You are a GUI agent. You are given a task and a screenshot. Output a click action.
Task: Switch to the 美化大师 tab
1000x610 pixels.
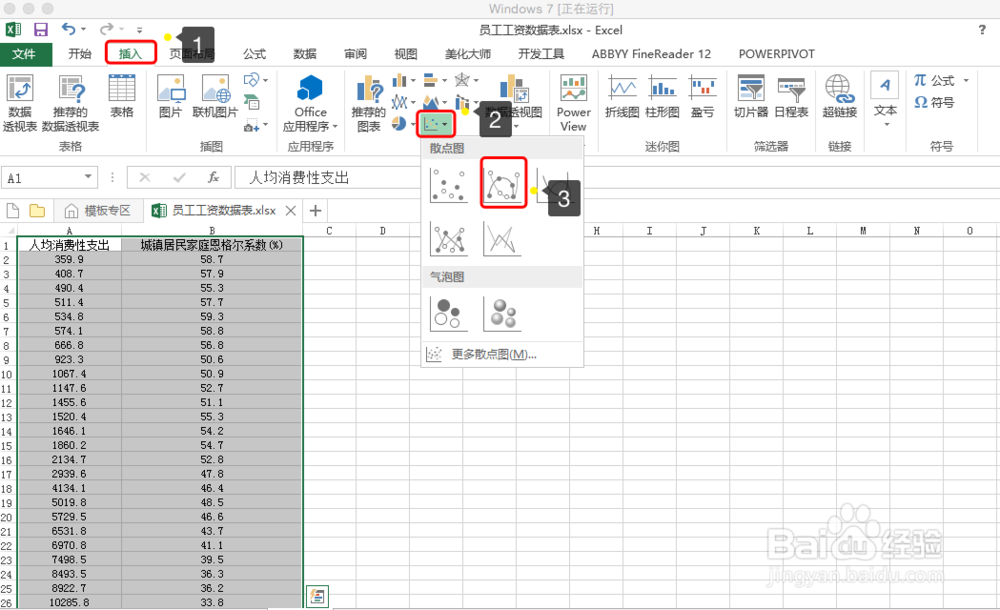[468, 54]
